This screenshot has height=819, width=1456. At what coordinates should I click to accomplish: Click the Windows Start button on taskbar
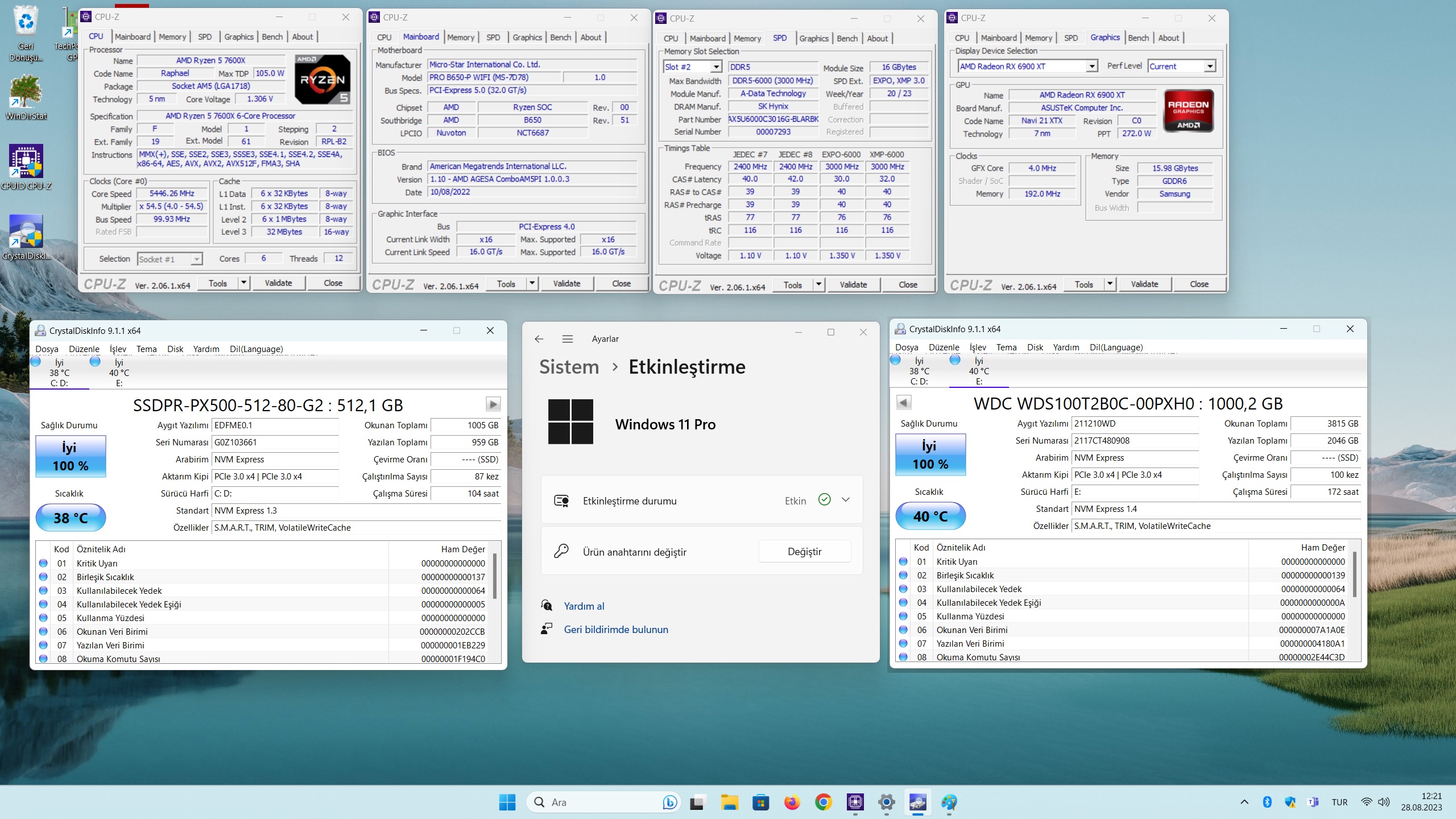pyautogui.click(x=507, y=802)
